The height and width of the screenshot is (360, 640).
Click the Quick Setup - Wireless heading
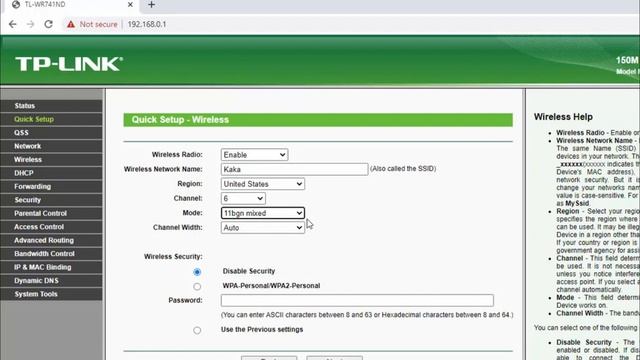pyautogui.click(x=180, y=120)
